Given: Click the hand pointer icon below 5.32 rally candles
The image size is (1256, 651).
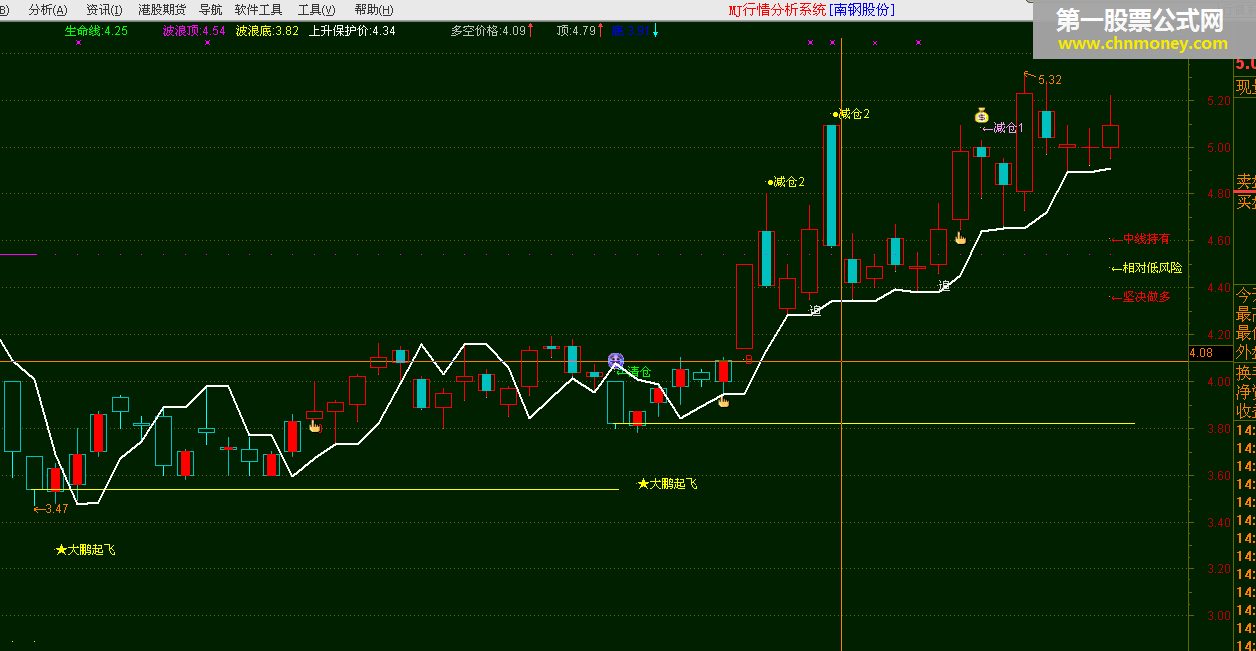Looking at the screenshot, I should pos(961,238).
